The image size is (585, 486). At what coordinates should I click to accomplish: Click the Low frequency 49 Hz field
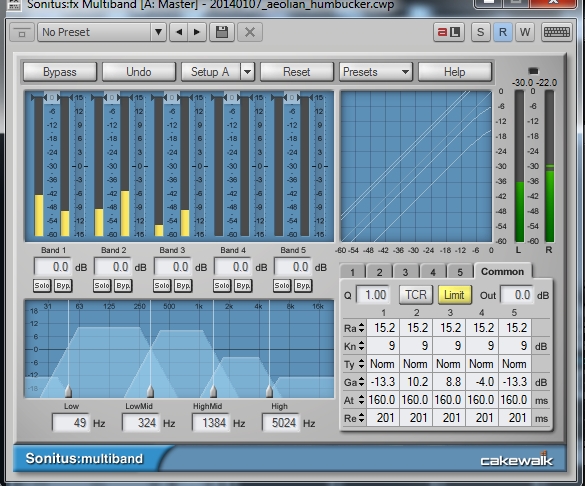click(x=71, y=423)
